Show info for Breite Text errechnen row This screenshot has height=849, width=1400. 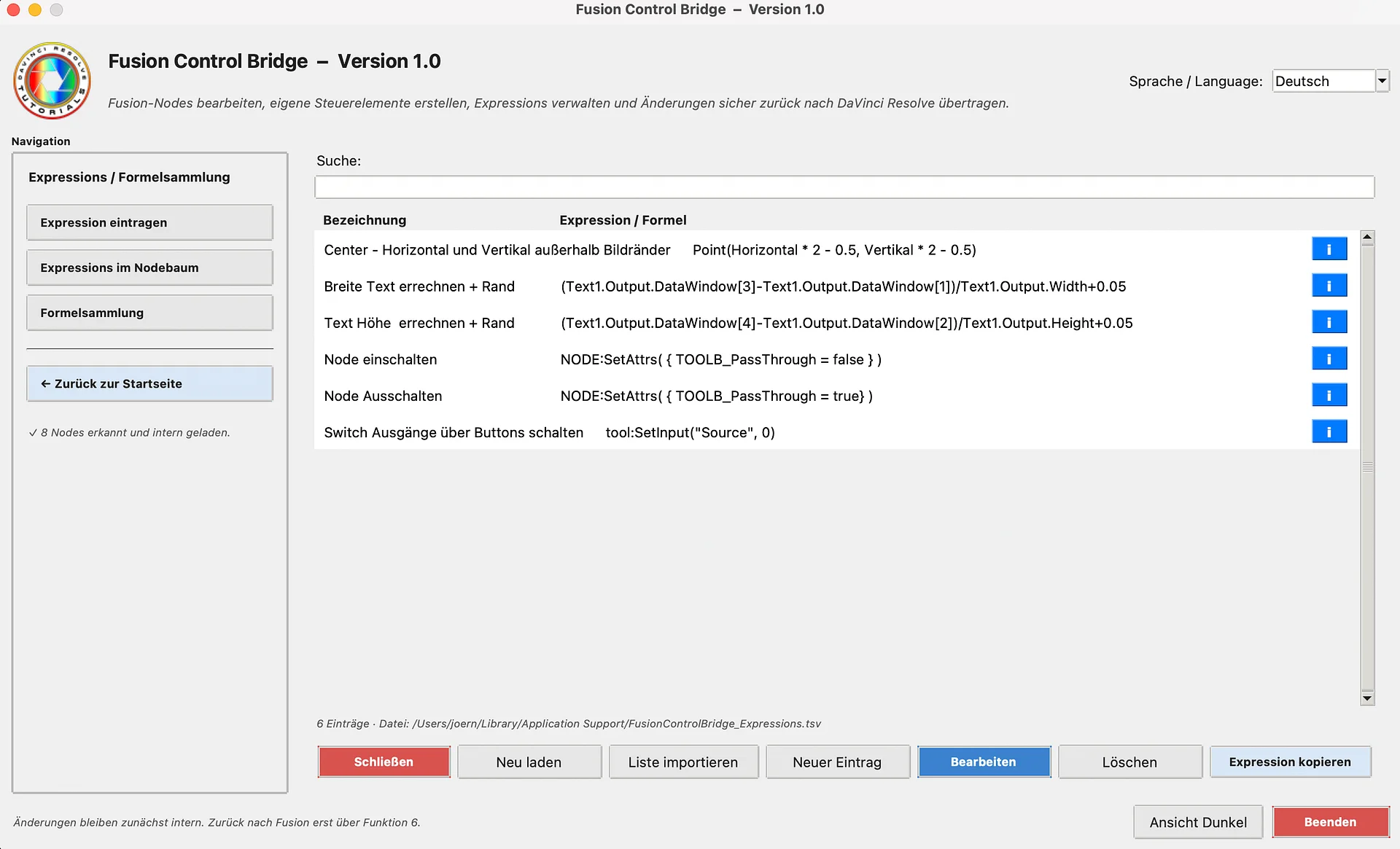1329,286
